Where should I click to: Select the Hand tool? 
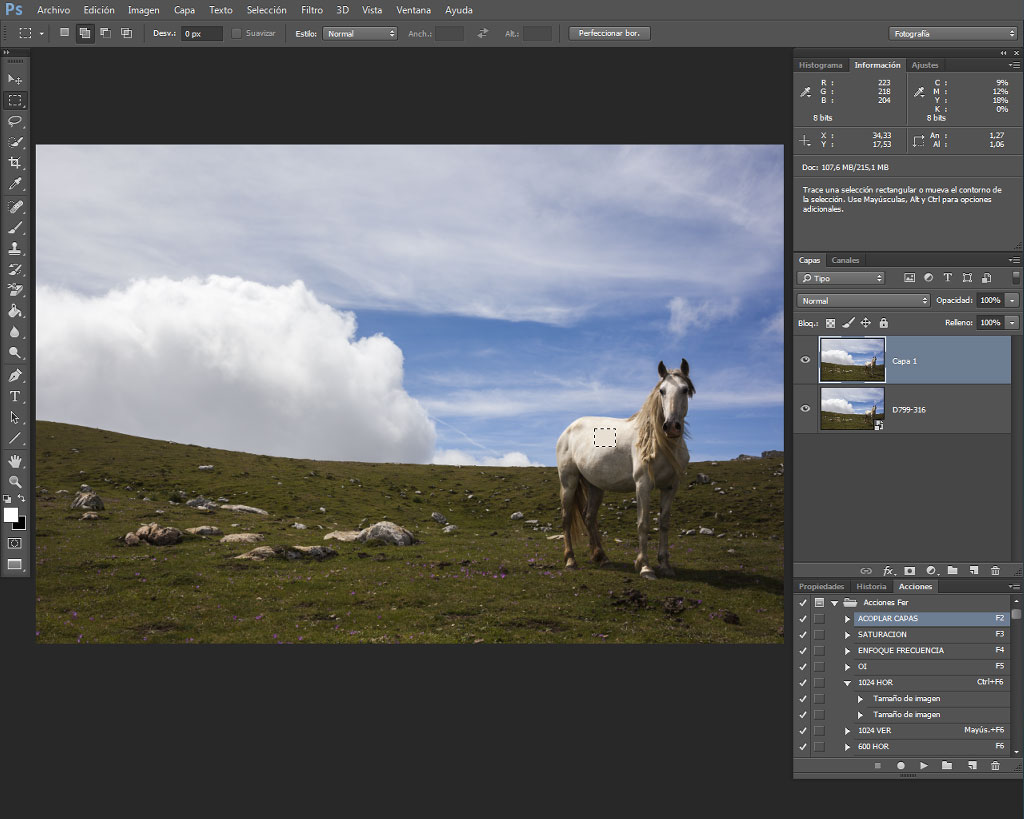pos(14,461)
